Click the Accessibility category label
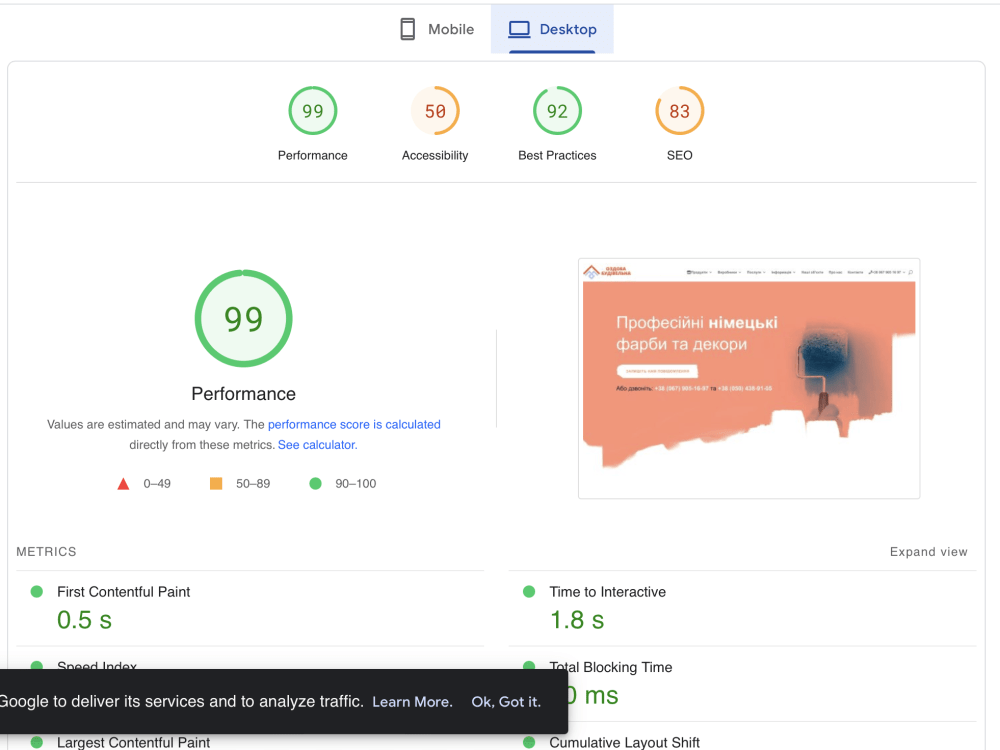The image size is (1000, 750). click(435, 156)
